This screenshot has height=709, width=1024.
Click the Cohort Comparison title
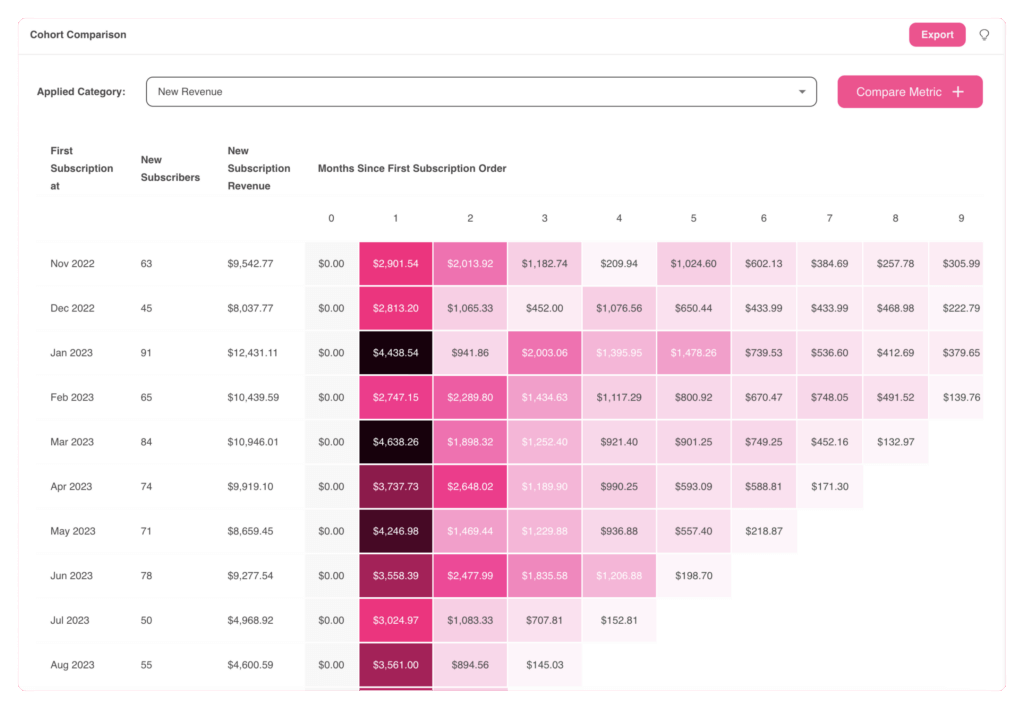(x=77, y=34)
